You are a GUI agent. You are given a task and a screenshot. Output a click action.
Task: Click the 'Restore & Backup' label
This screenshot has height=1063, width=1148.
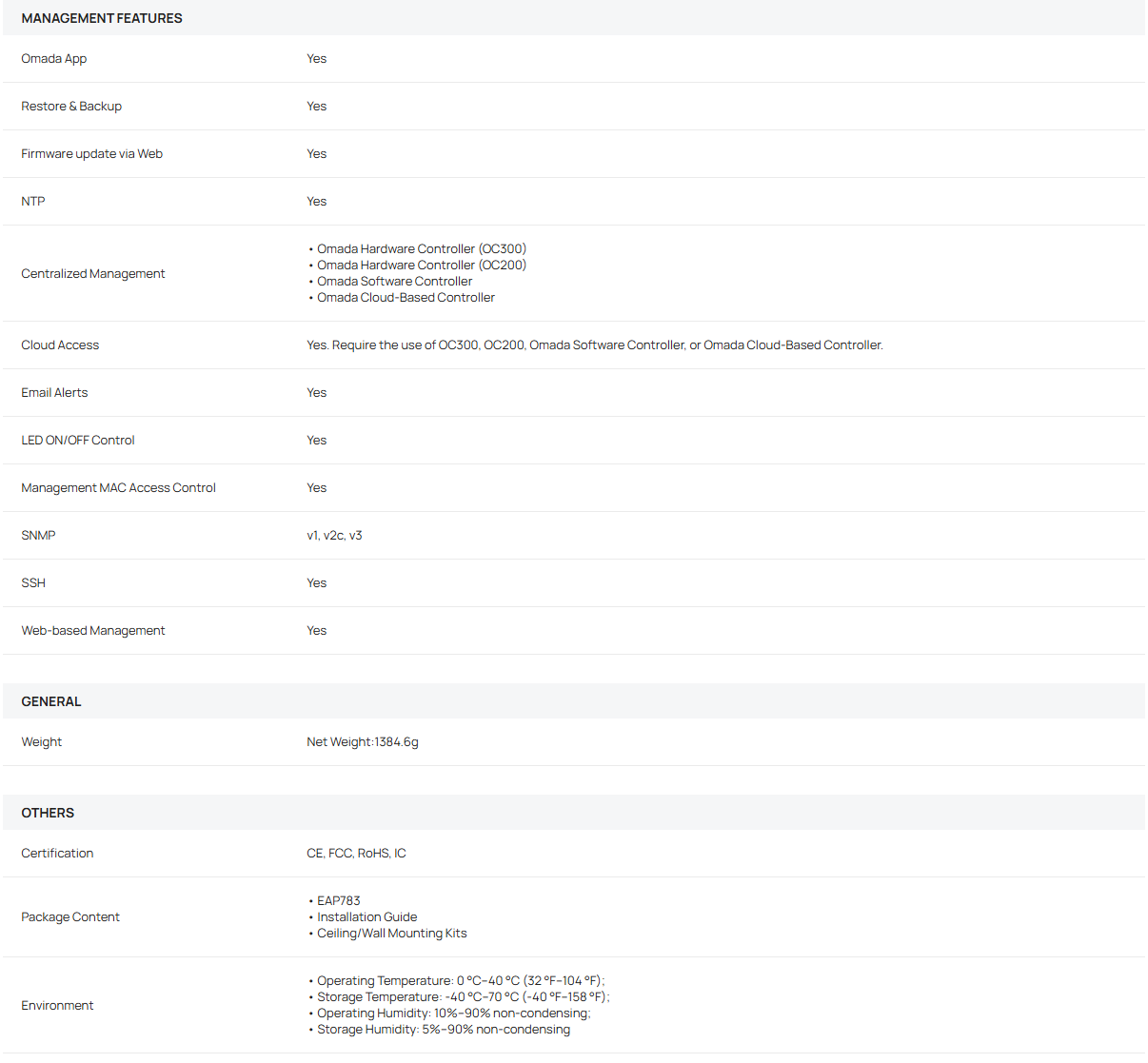coord(71,107)
